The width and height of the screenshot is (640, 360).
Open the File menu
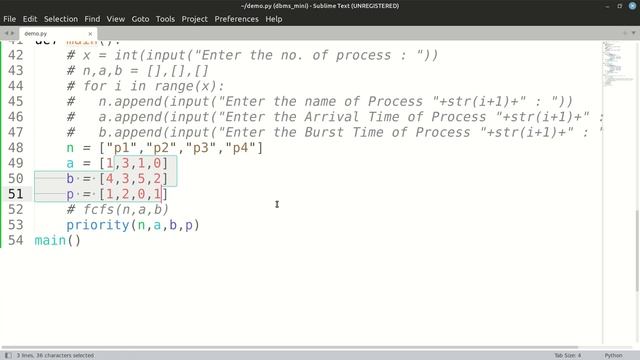coord(9,19)
